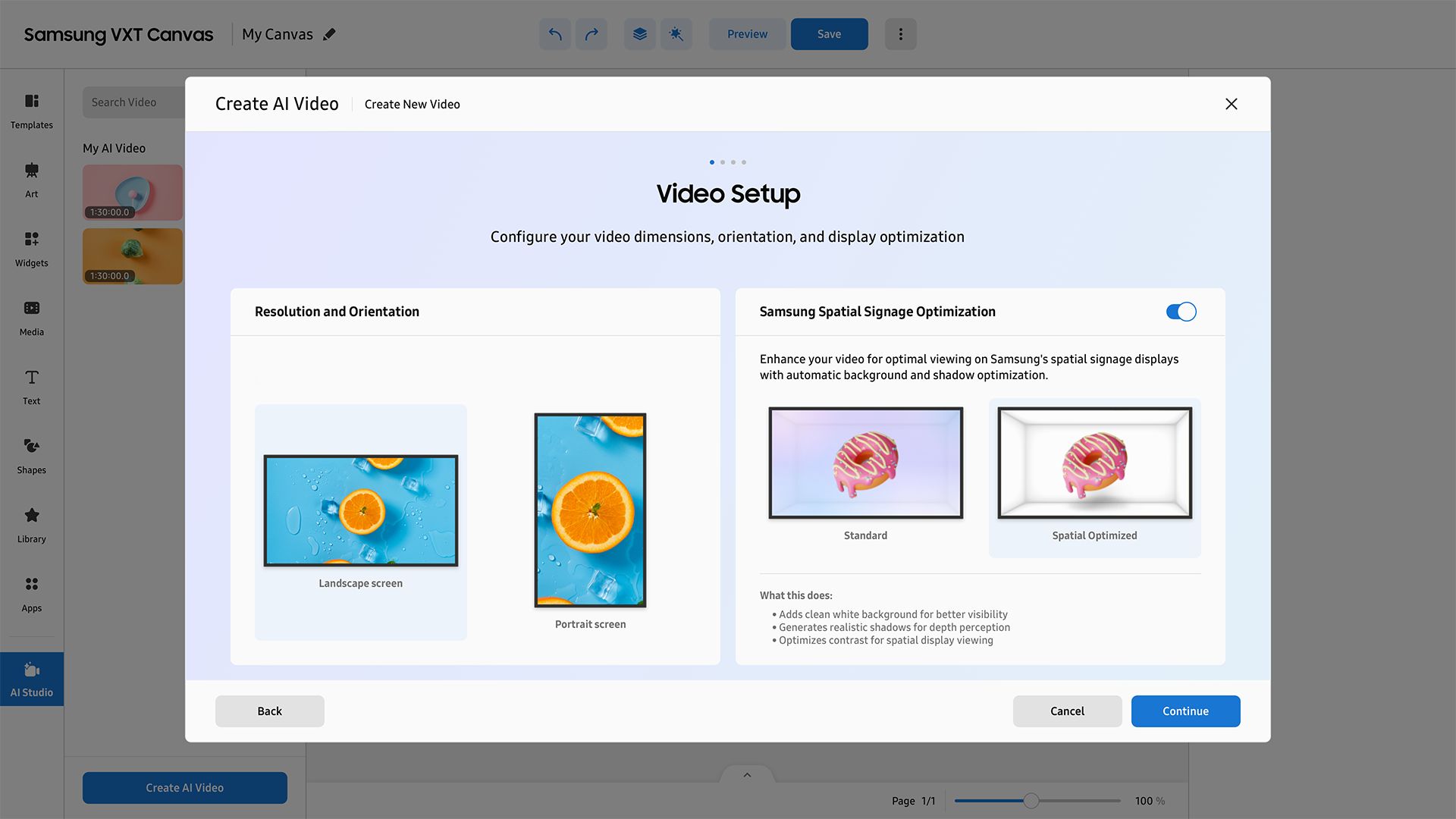Open the first My AI Video thumbnail
The width and height of the screenshot is (1456, 819).
(x=132, y=192)
